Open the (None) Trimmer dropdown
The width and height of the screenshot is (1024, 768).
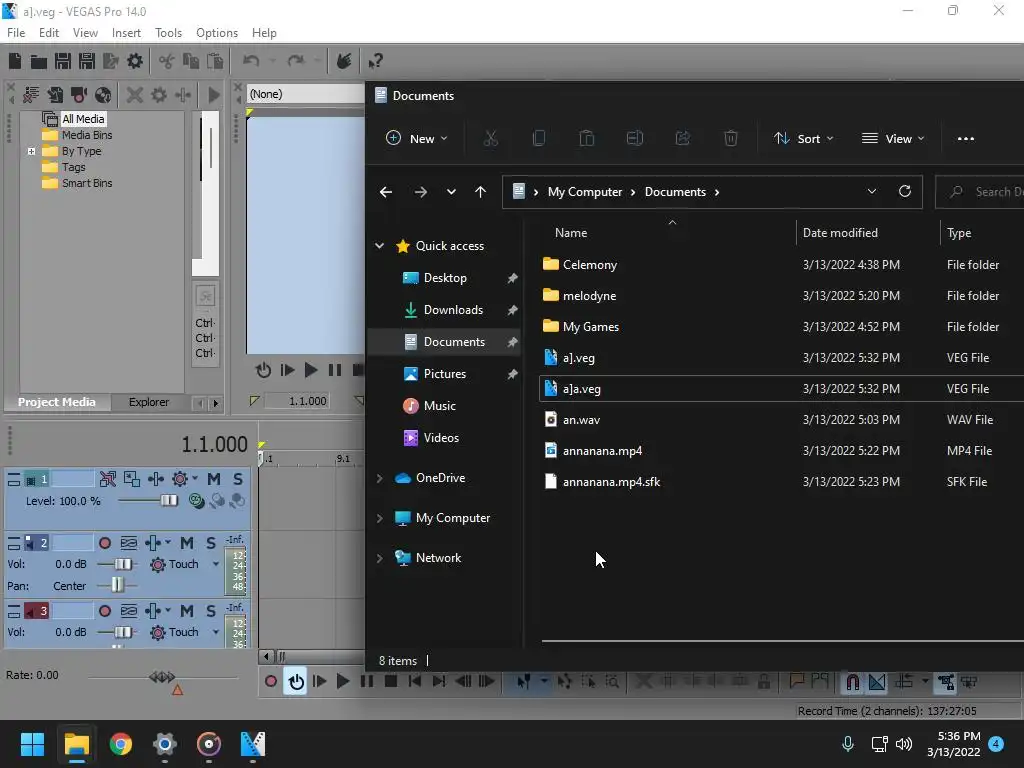(x=305, y=94)
